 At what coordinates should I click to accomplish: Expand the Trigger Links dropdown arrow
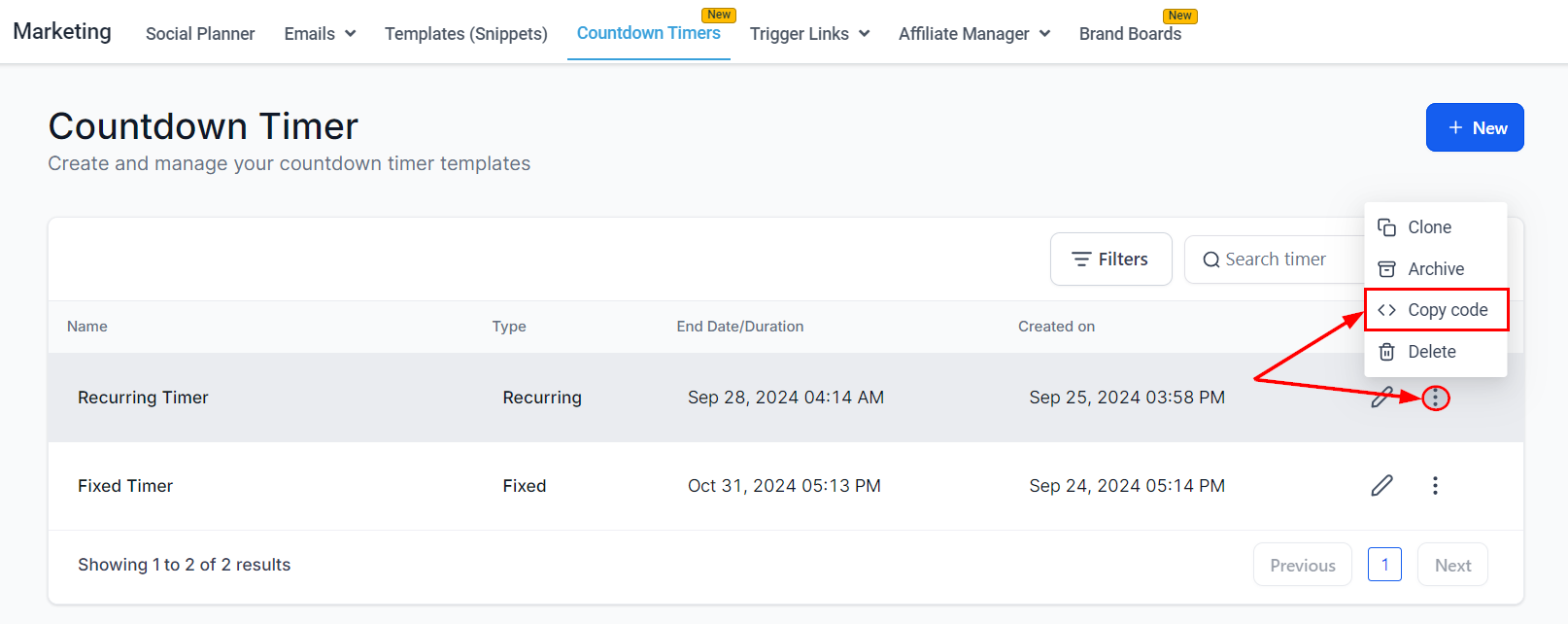click(864, 34)
